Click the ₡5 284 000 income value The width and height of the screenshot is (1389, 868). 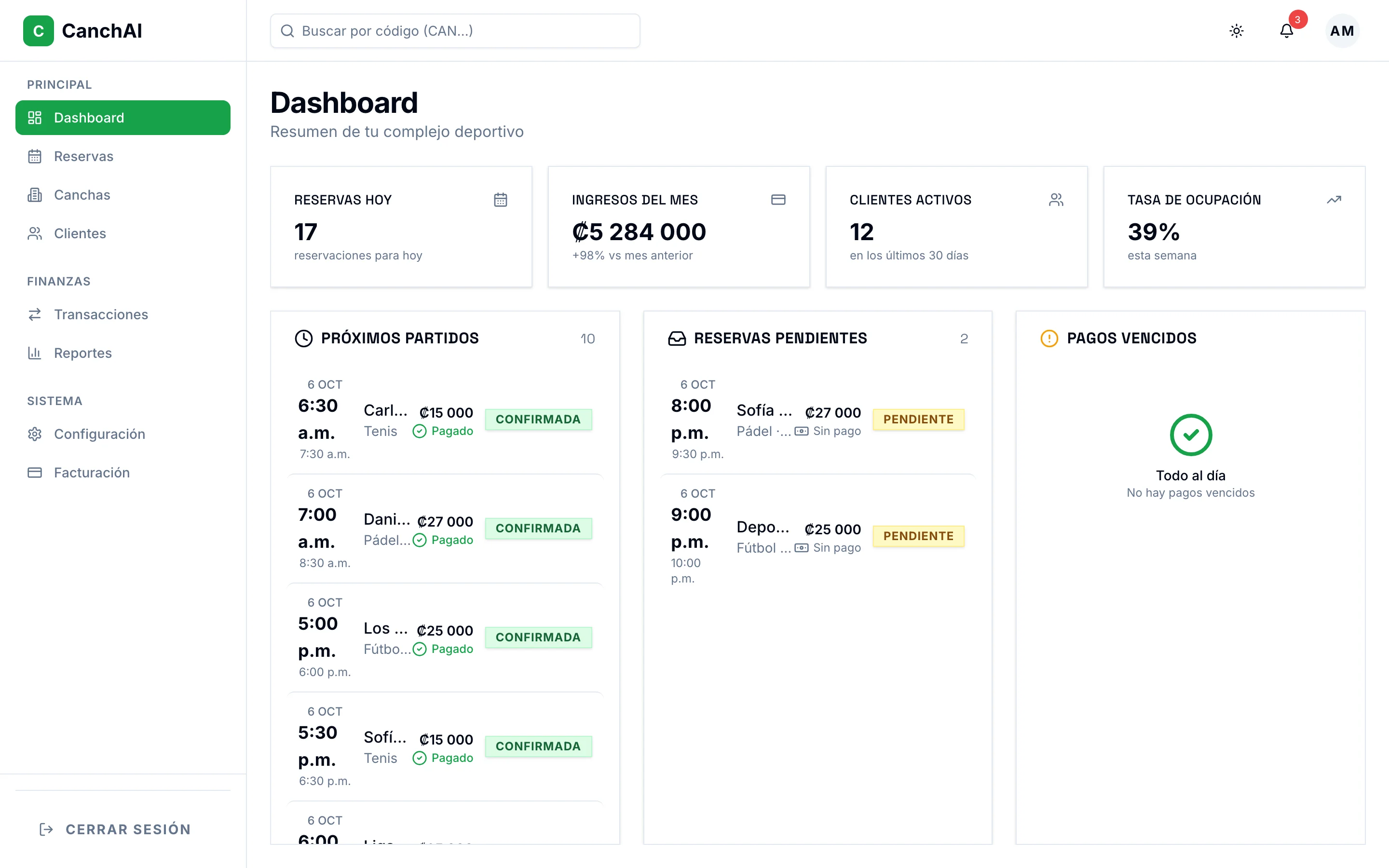pyautogui.click(x=639, y=232)
